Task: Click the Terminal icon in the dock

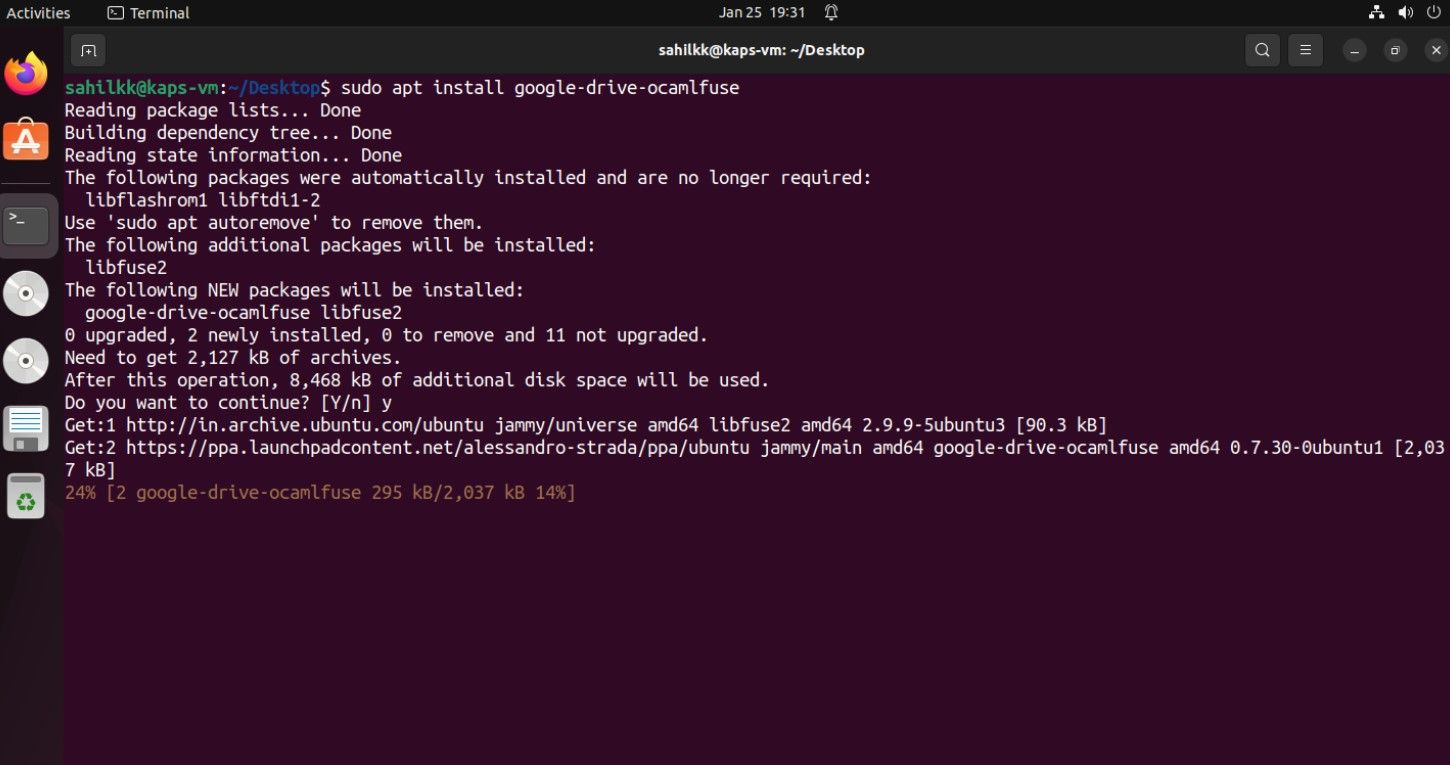Action: click(x=26, y=226)
